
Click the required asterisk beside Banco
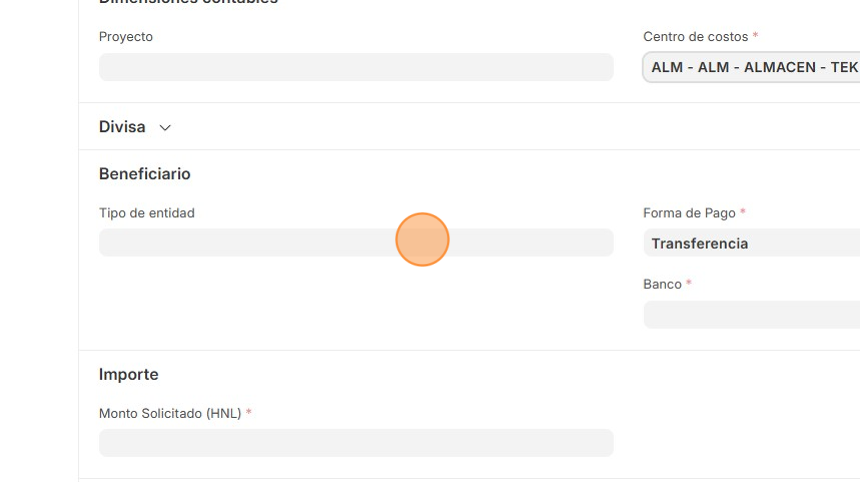pyautogui.click(x=689, y=284)
